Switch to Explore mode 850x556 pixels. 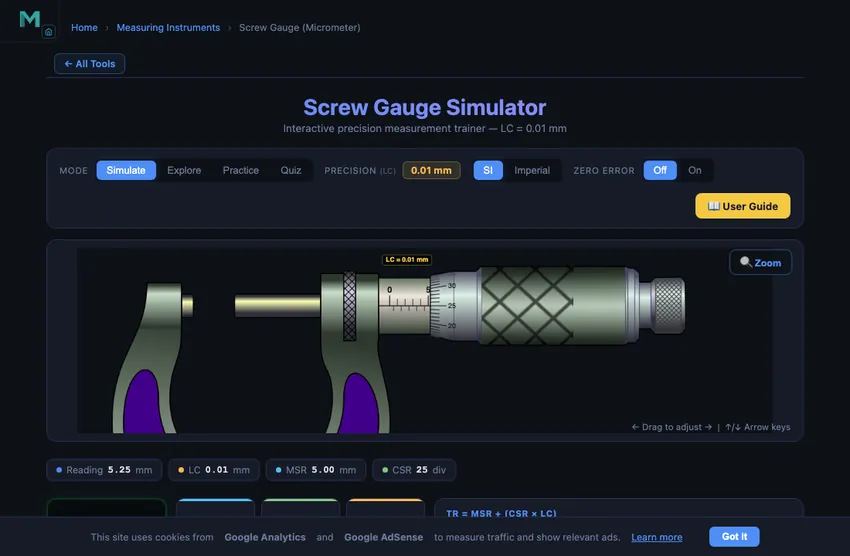pos(184,170)
